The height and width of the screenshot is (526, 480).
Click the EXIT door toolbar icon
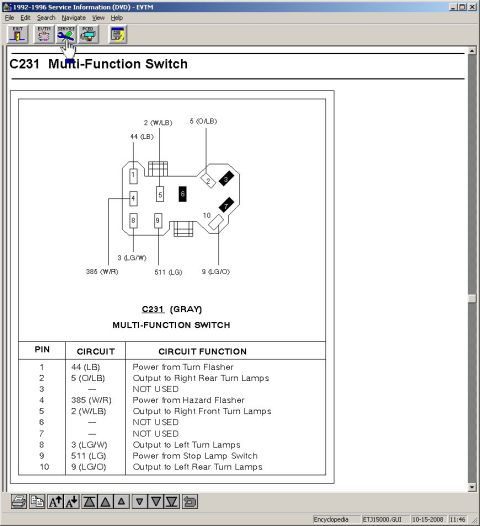[x=18, y=34]
